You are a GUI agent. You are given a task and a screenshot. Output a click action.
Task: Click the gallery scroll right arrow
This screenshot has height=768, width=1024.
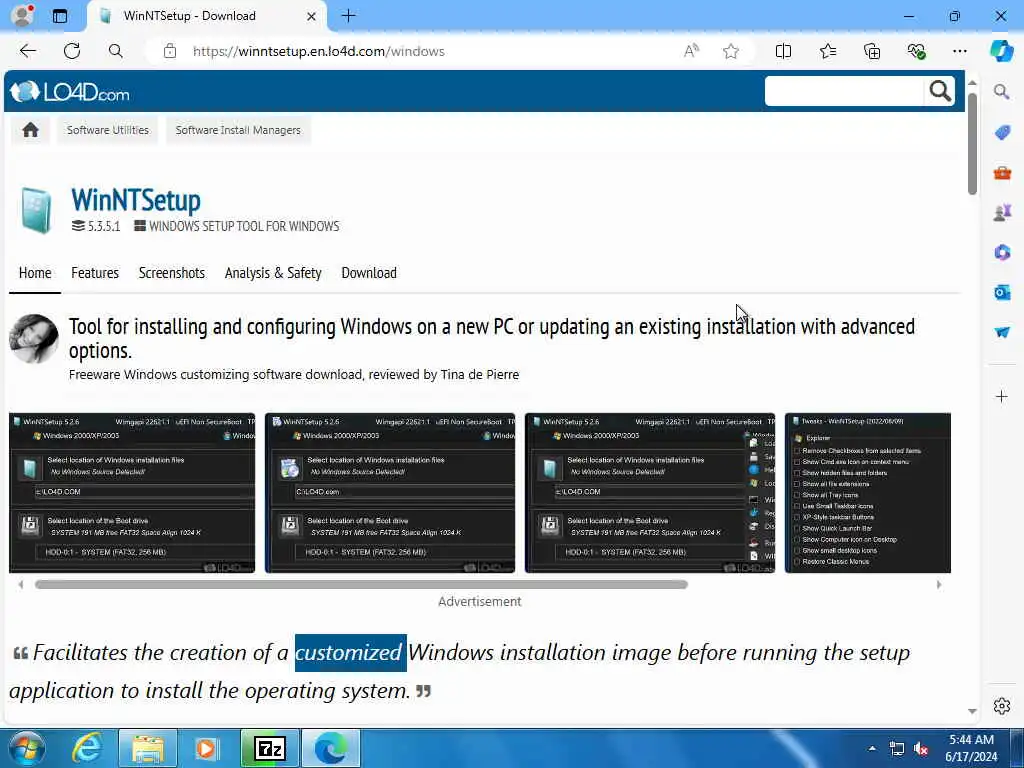(939, 584)
